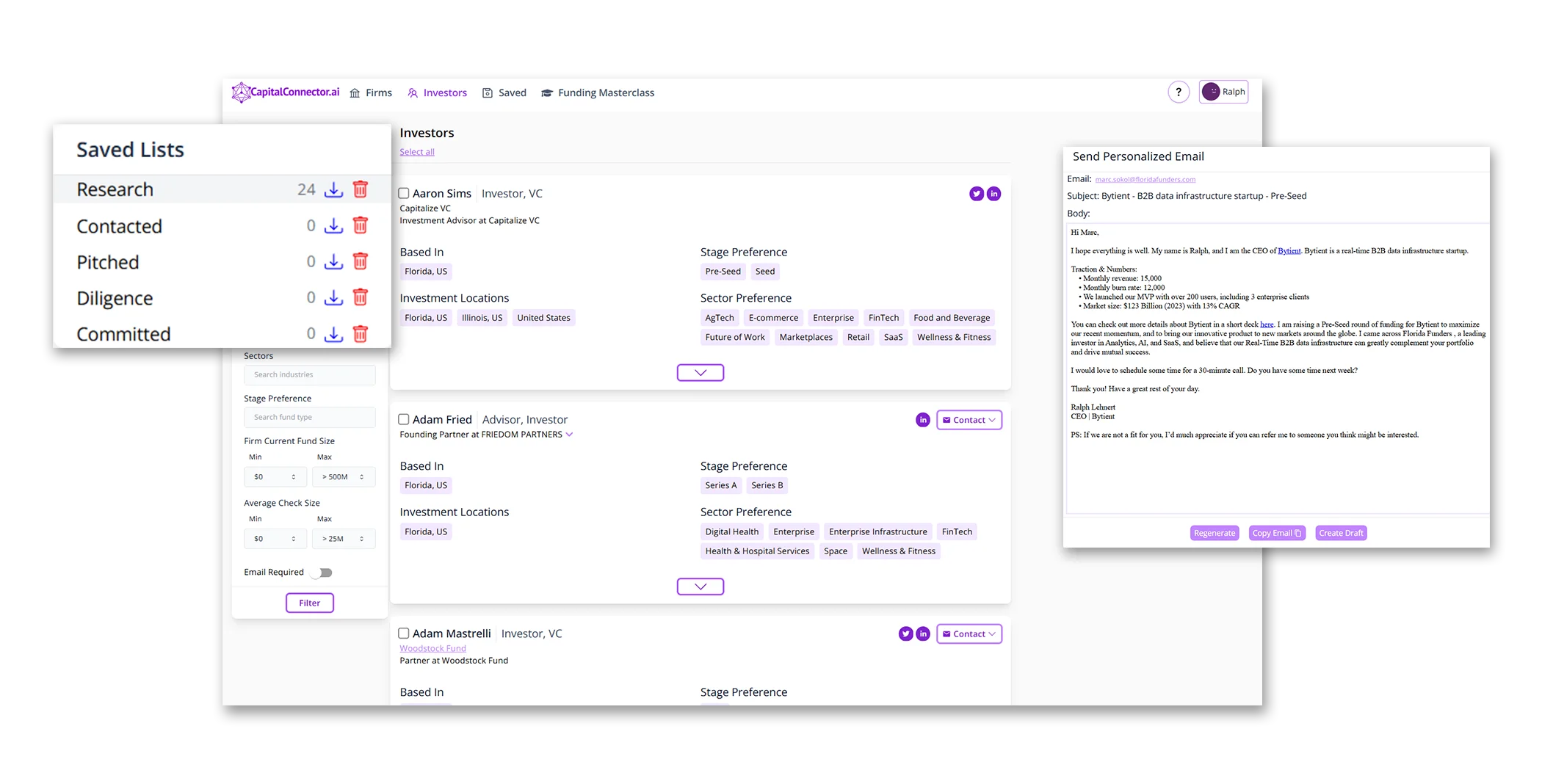1542x784 pixels.
Task: Enable the Email Required toggle
Action: click(x=322, y=572)
